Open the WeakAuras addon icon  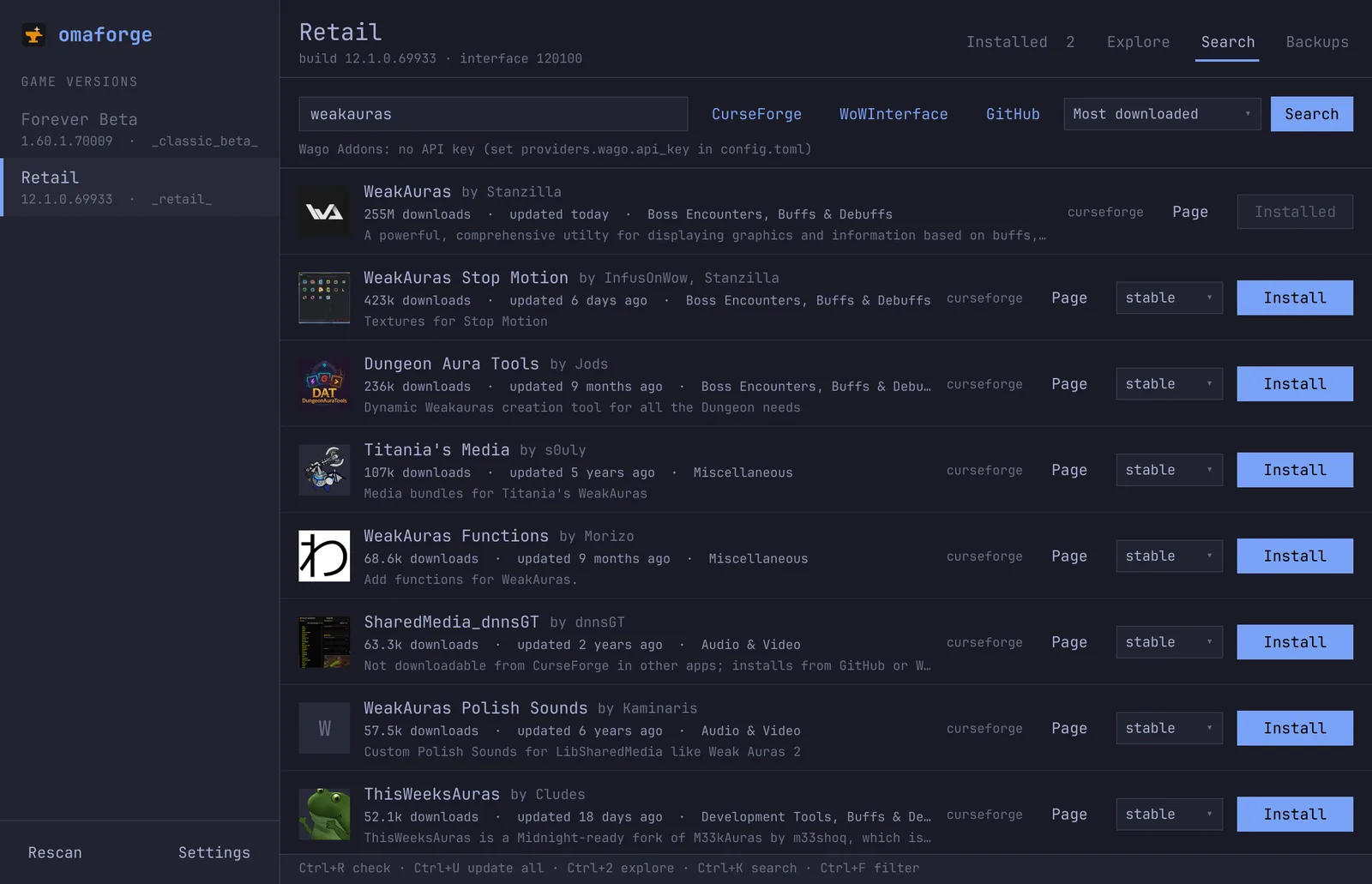pos(324,212)
